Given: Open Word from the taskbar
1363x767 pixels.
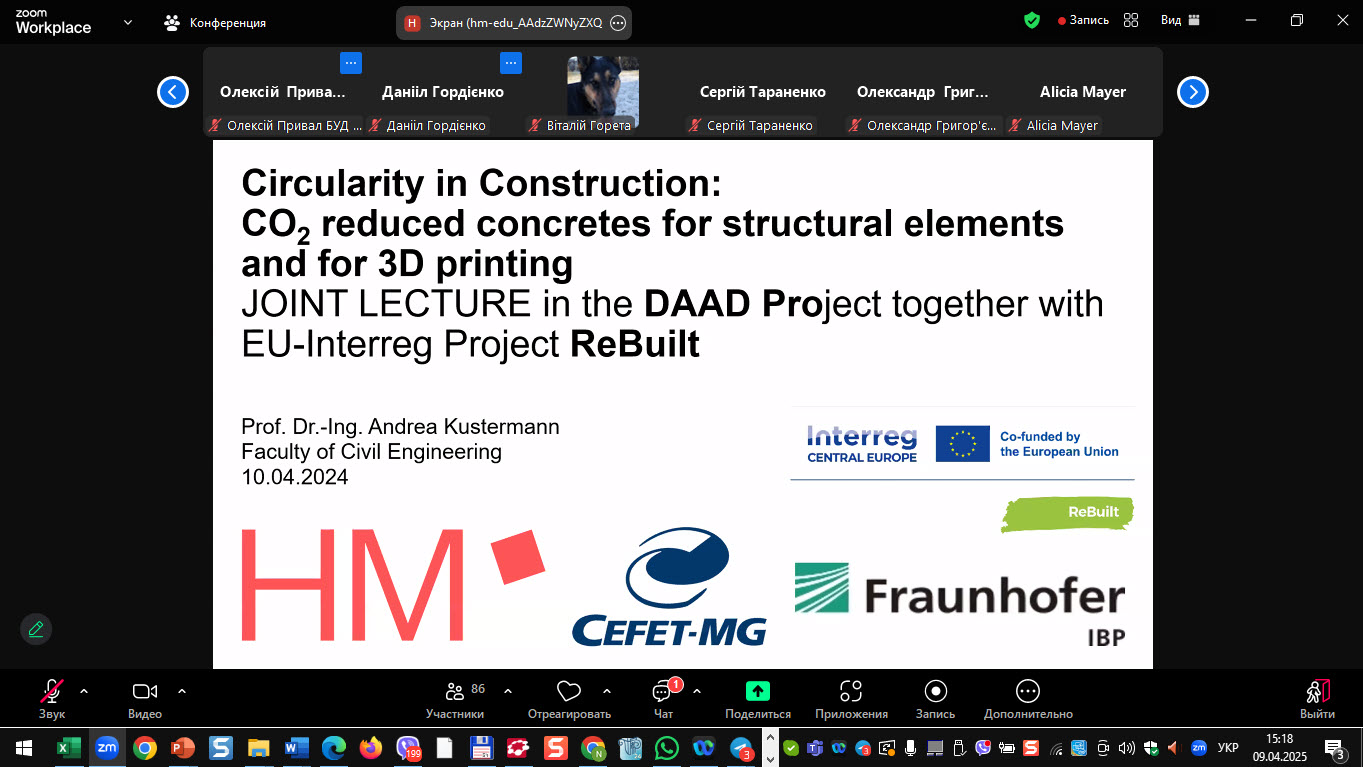Looking at the screenshot, I should click(x=297, y=747).
